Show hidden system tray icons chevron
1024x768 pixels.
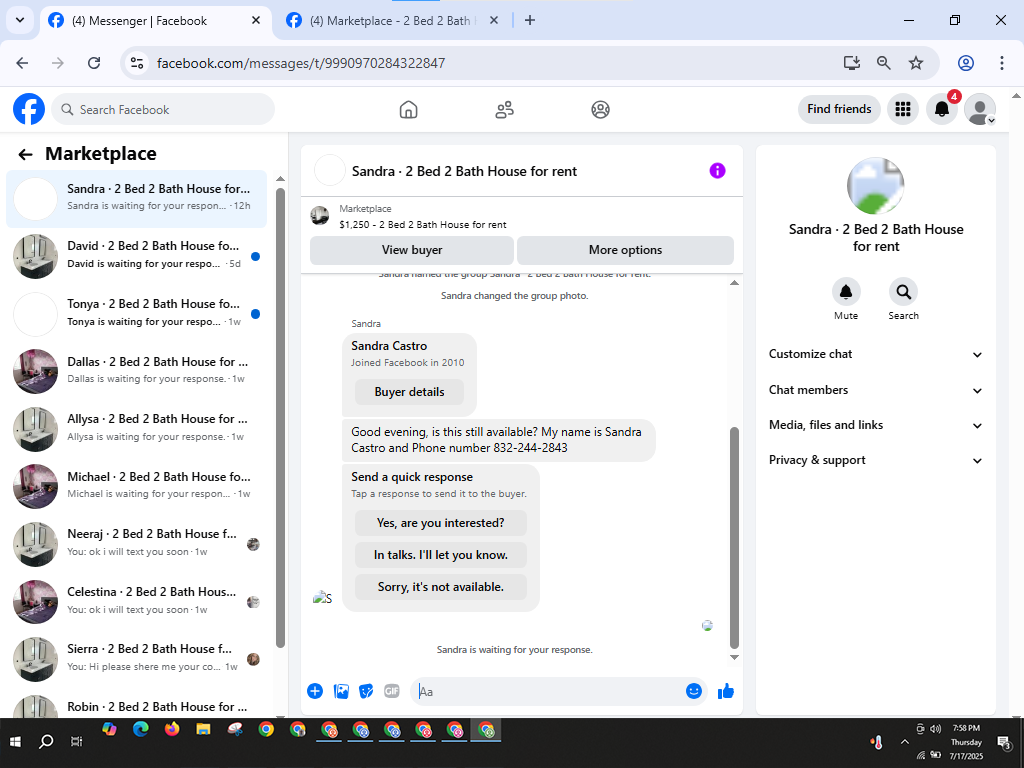tap(904, 742)
